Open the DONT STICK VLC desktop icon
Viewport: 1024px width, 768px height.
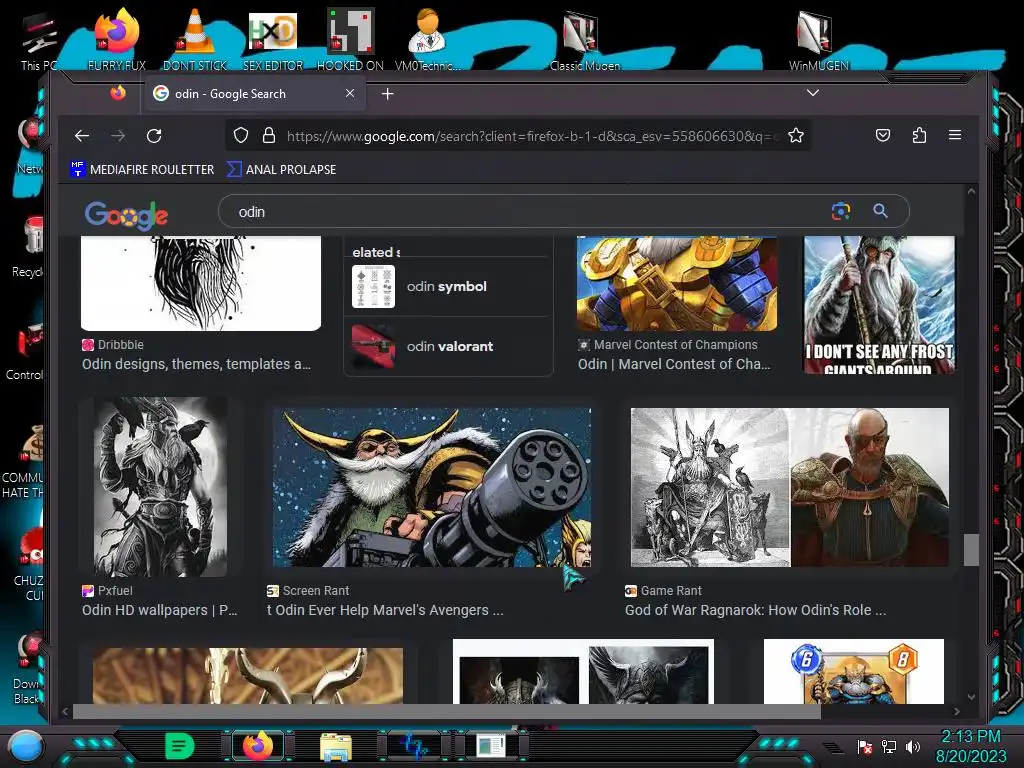(x=195, y=39)
